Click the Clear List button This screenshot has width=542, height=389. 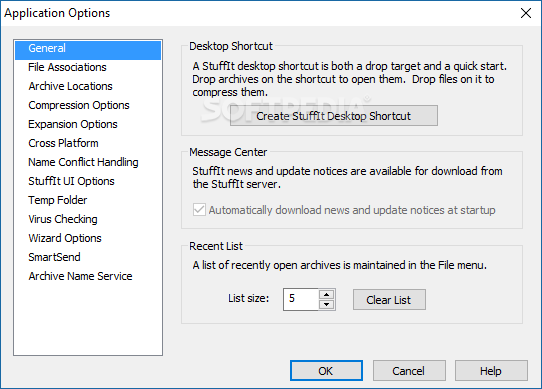coord(389,299)
